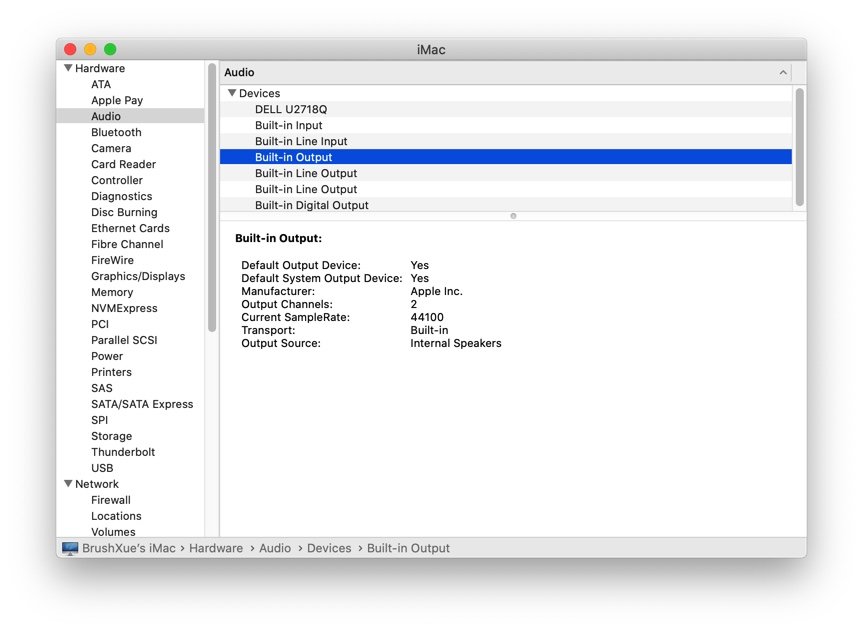Select Built-in Line Input device

506,141
